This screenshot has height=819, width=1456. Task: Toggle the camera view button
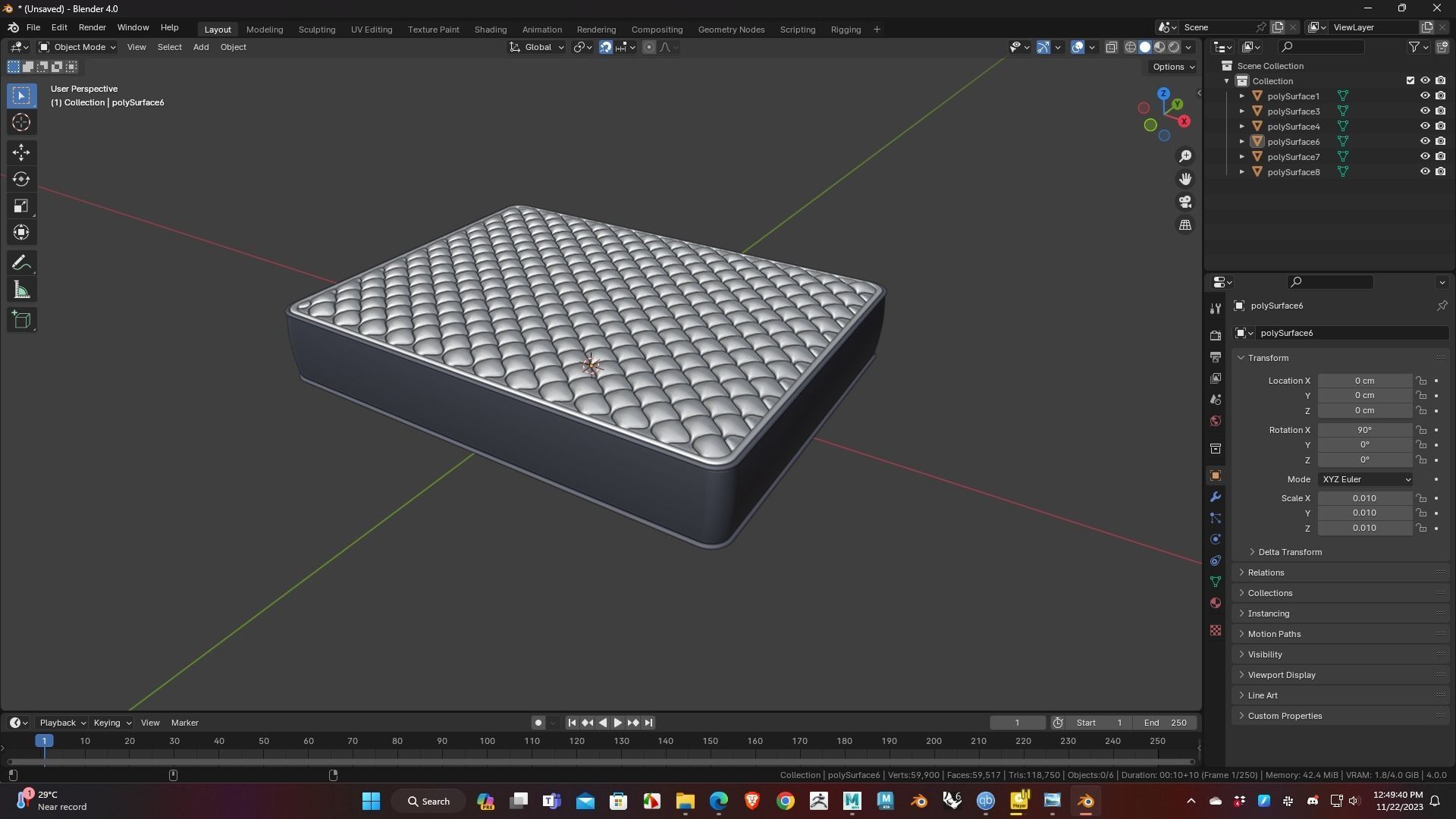(x=1185, y=202)
